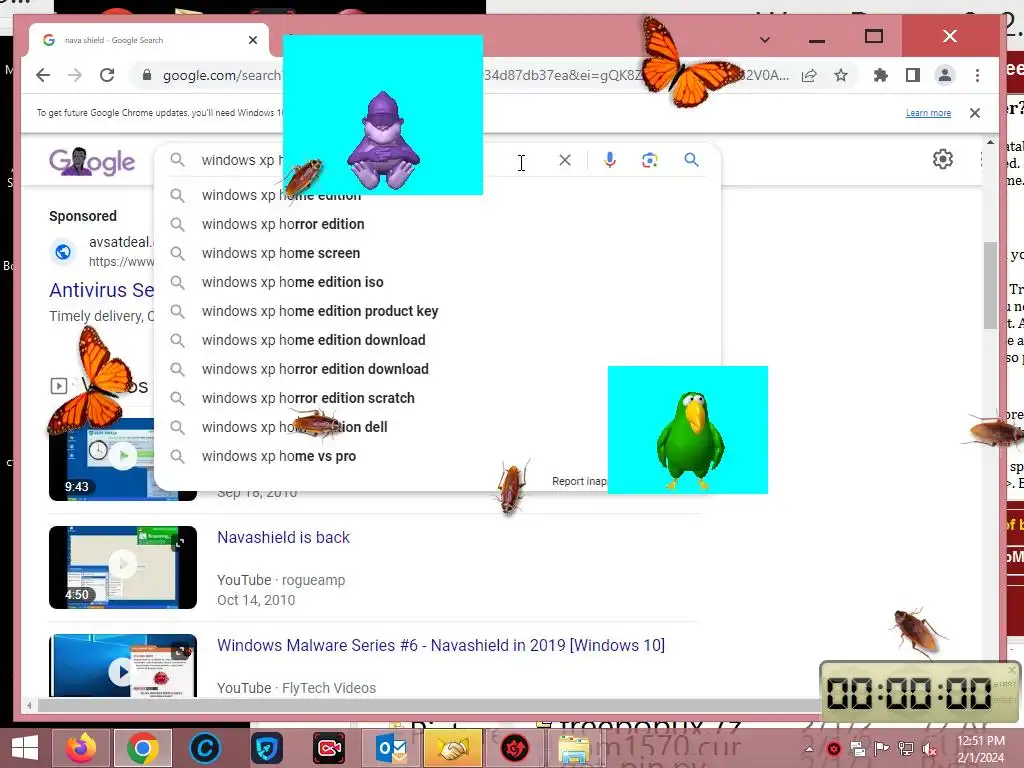Open the red gear app in taskbar

(x=515, y=748)
